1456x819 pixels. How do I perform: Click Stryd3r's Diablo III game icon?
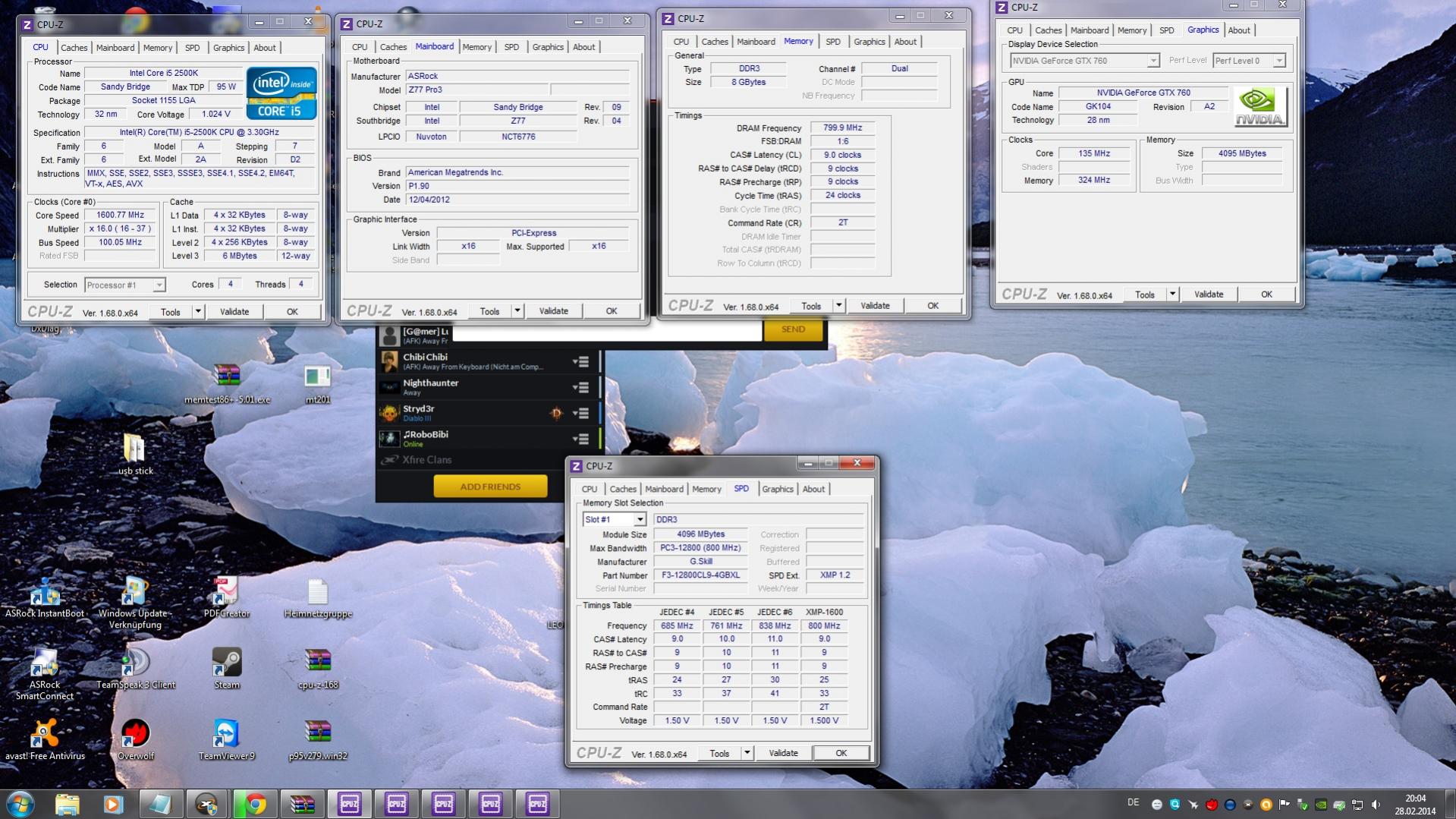[x=556, y=413]
